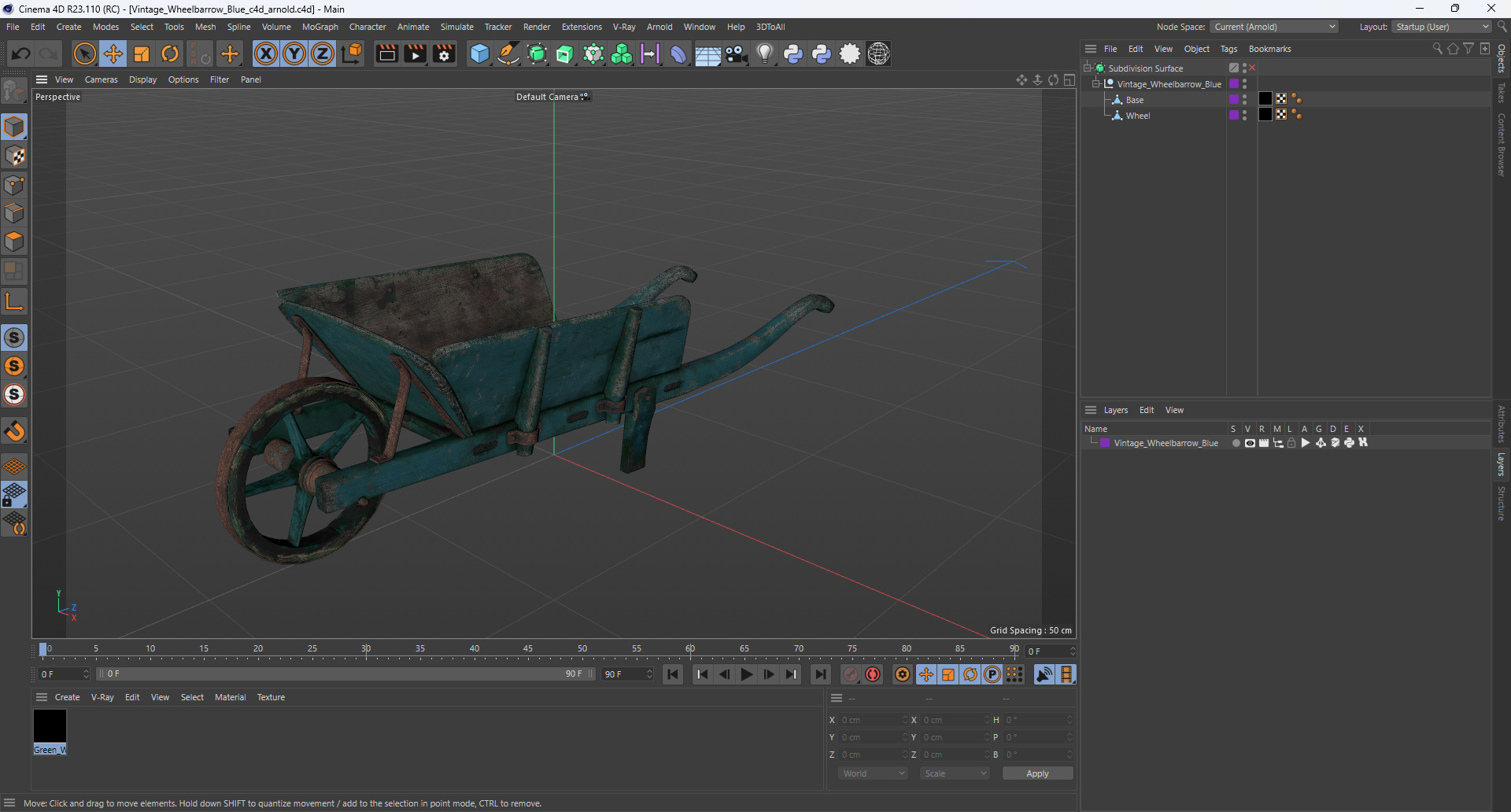Image resolution: width=1511 pixels, height=812 pixels.
Task: Render to Picture Viewer icon
Action: coord(415,54)
